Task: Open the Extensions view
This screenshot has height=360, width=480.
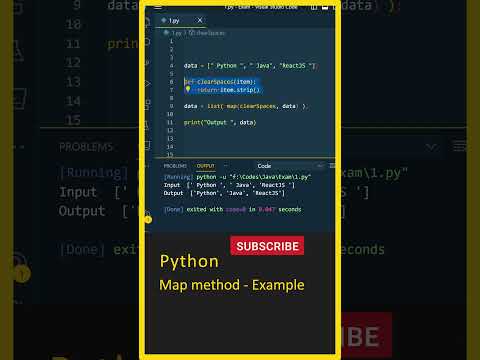Action: (147, 104)
